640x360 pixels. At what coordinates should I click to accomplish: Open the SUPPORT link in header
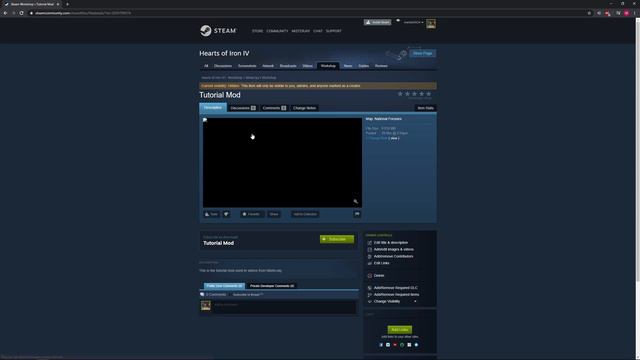click(333, 31)
